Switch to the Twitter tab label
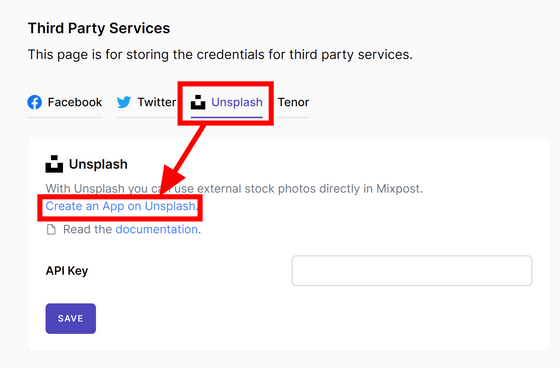 pyautogui.click(x=157, y=102)
